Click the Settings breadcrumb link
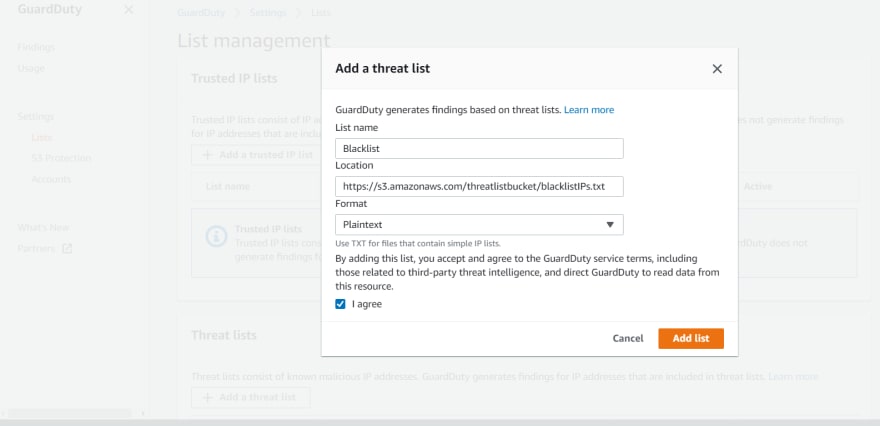880x426 pixels. pyautogui.click(x=268, y=12)
